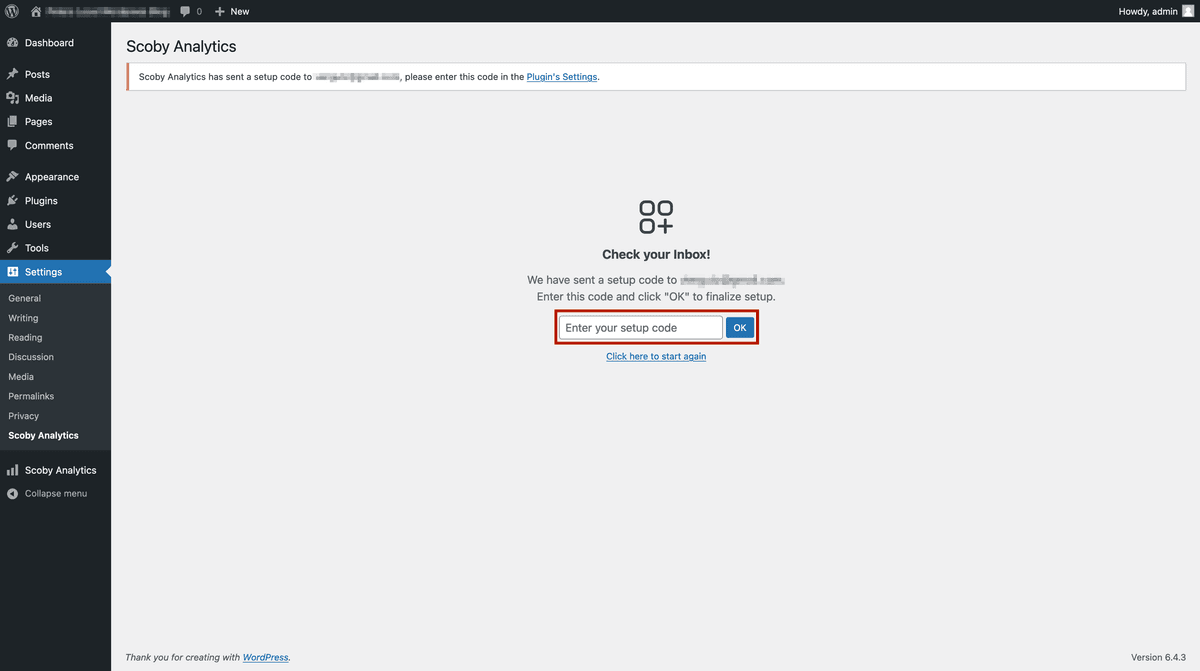1200x671 pixels.
Task: Focus the Enter your setup code field
Action: (640, 328)
